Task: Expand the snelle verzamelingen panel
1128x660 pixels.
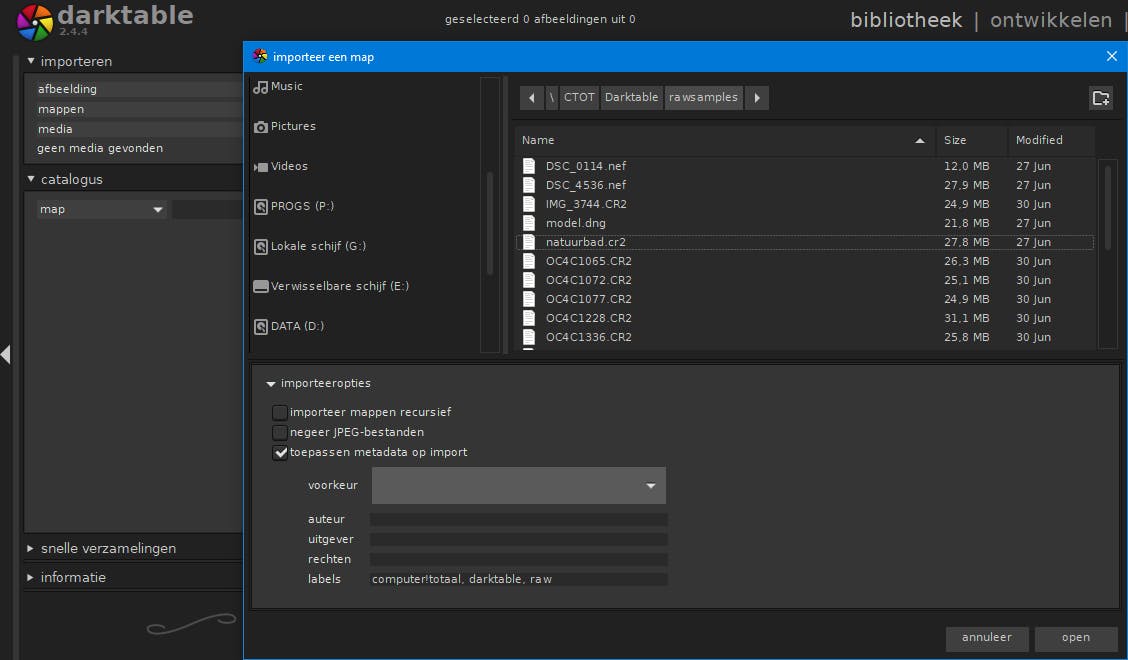Action: coord(108,549)
